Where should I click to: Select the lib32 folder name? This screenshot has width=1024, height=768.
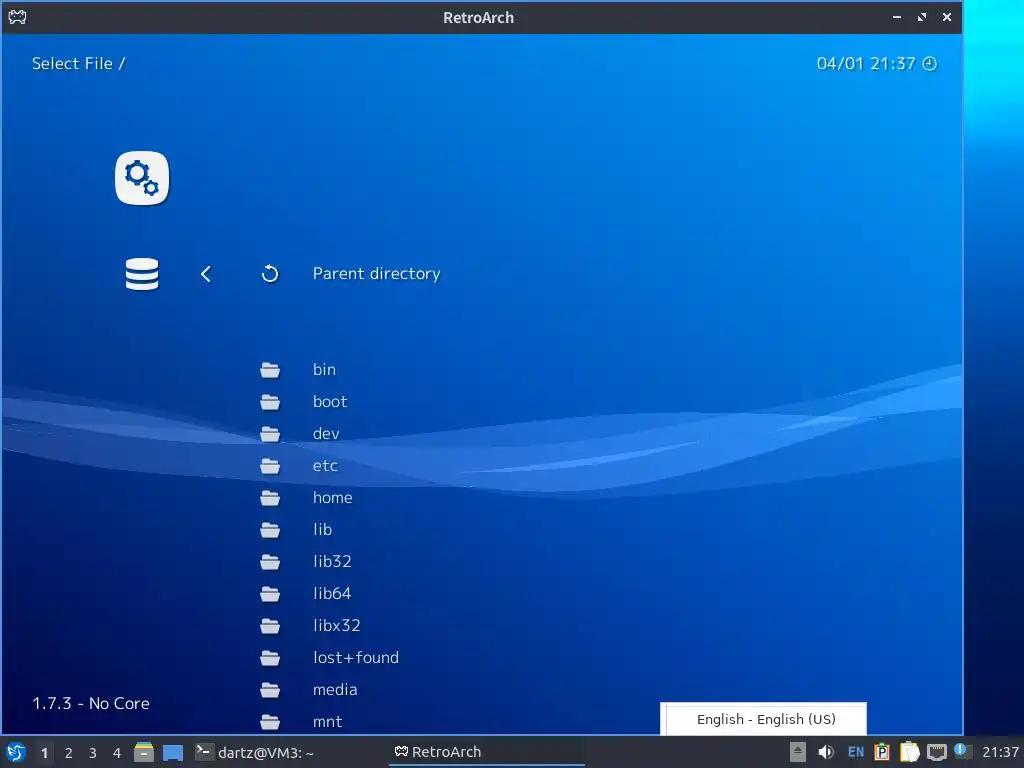[332, 562]
